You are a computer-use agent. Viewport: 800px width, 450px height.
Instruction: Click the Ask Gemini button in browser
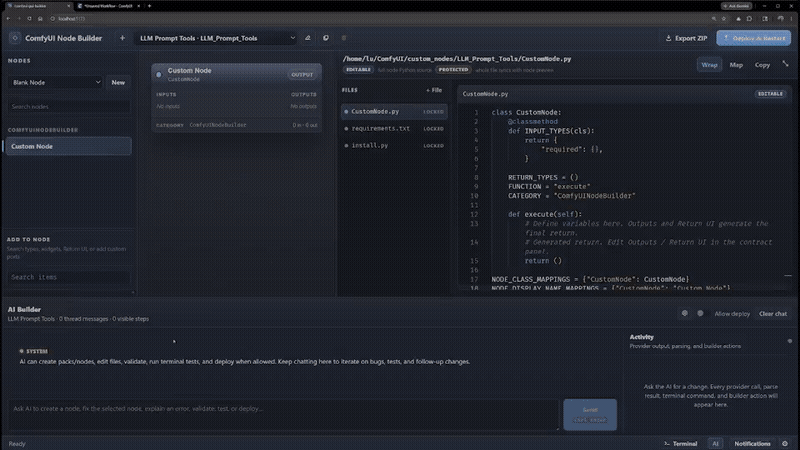[736, 6]
